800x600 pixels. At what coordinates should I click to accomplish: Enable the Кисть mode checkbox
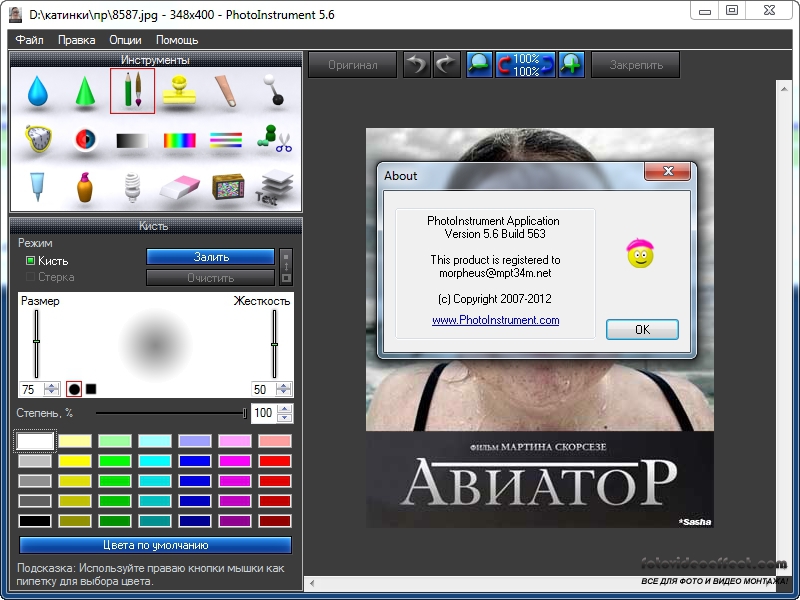tap(30, 261)
